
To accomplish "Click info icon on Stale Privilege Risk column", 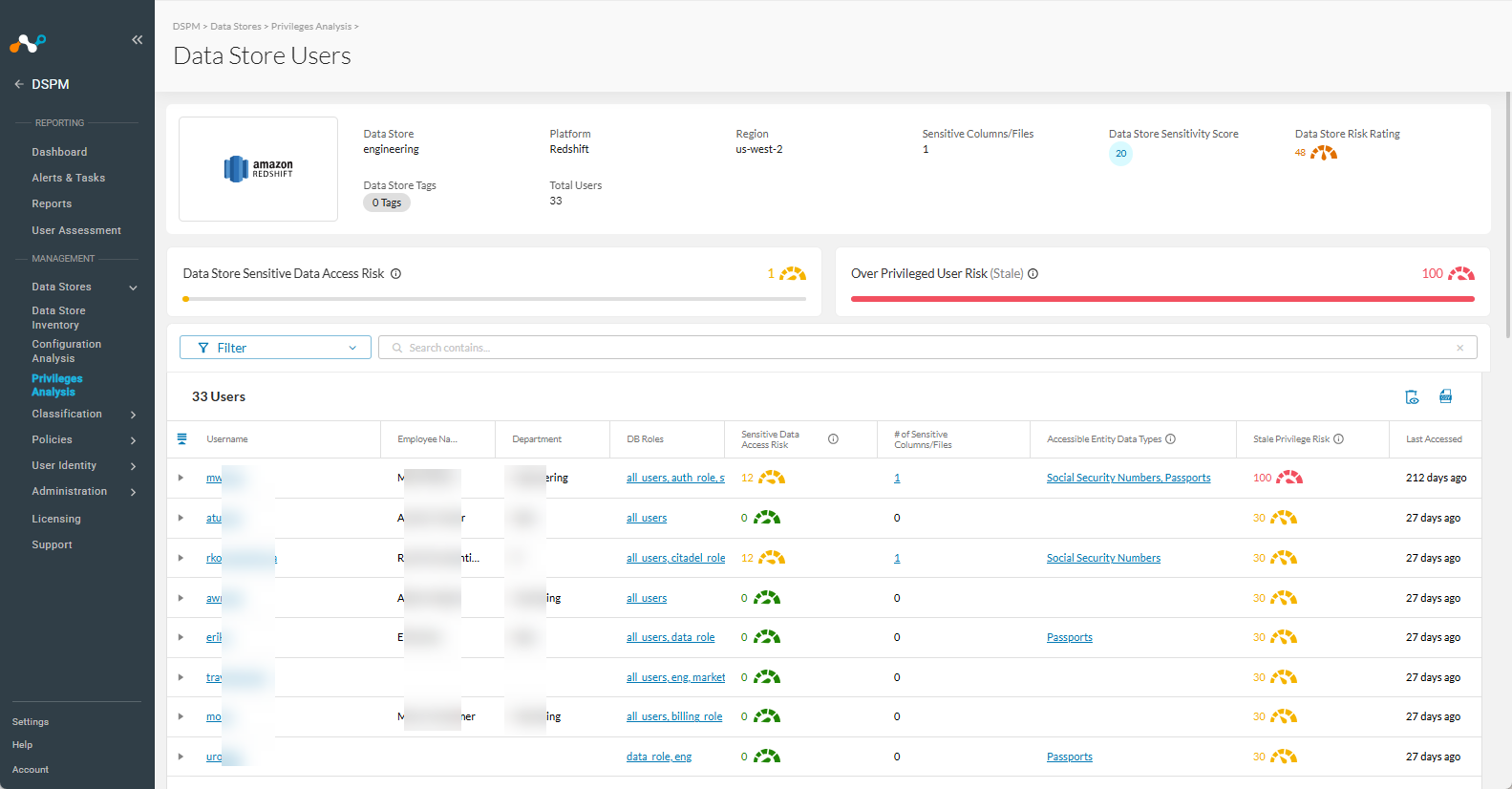I will 1338,439.
